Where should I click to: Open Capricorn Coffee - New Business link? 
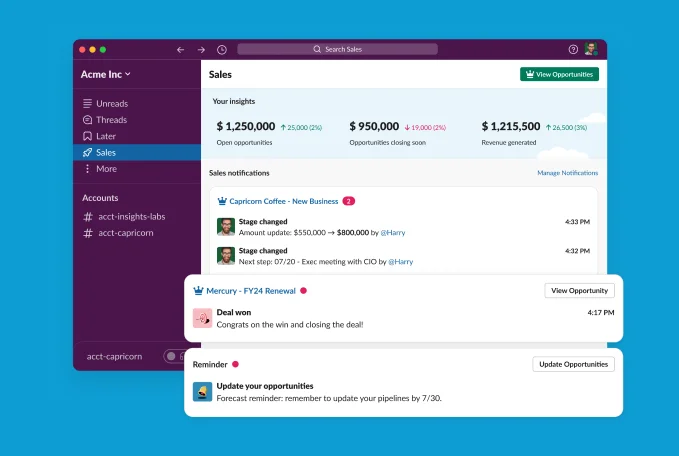284,201
